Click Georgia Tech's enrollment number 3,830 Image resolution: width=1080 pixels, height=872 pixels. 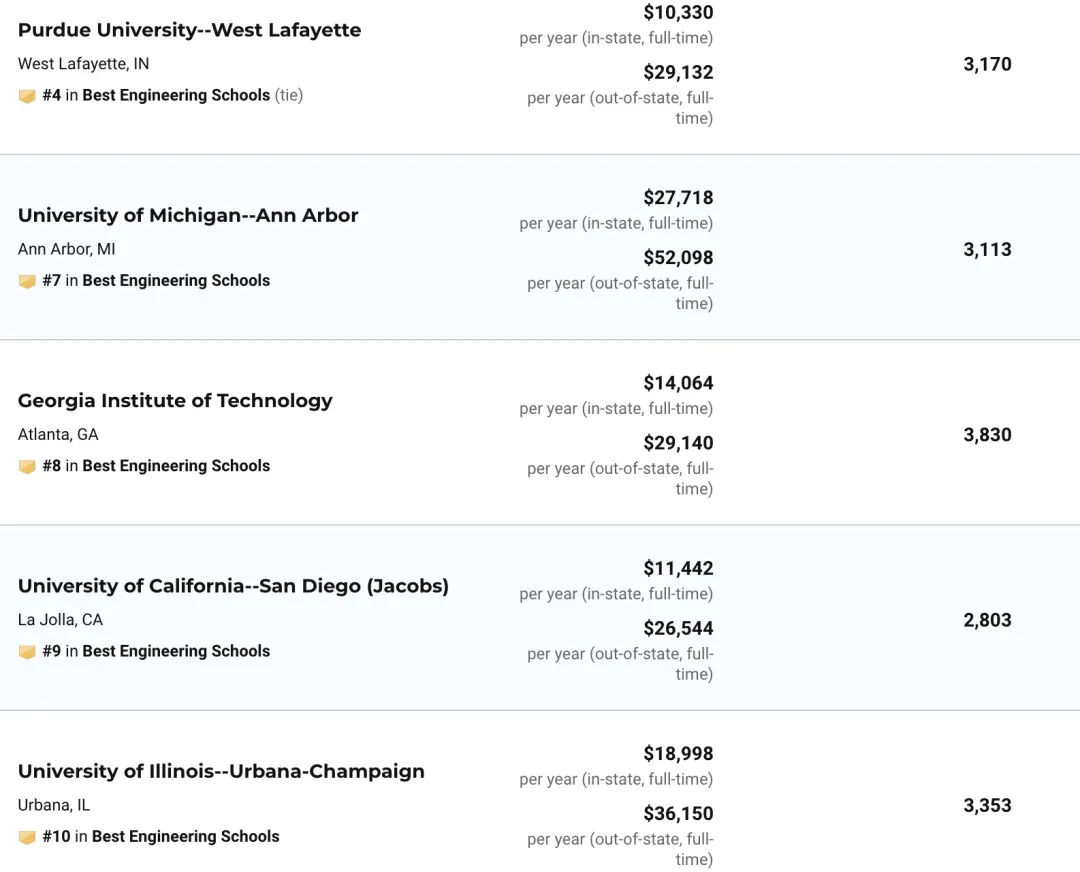point(987,435)
